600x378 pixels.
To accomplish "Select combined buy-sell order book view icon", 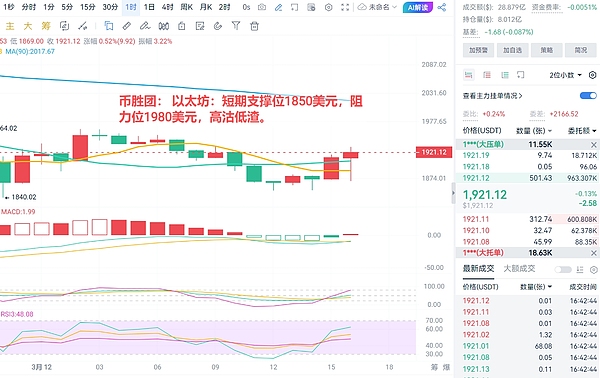I will tap(469, 75).
